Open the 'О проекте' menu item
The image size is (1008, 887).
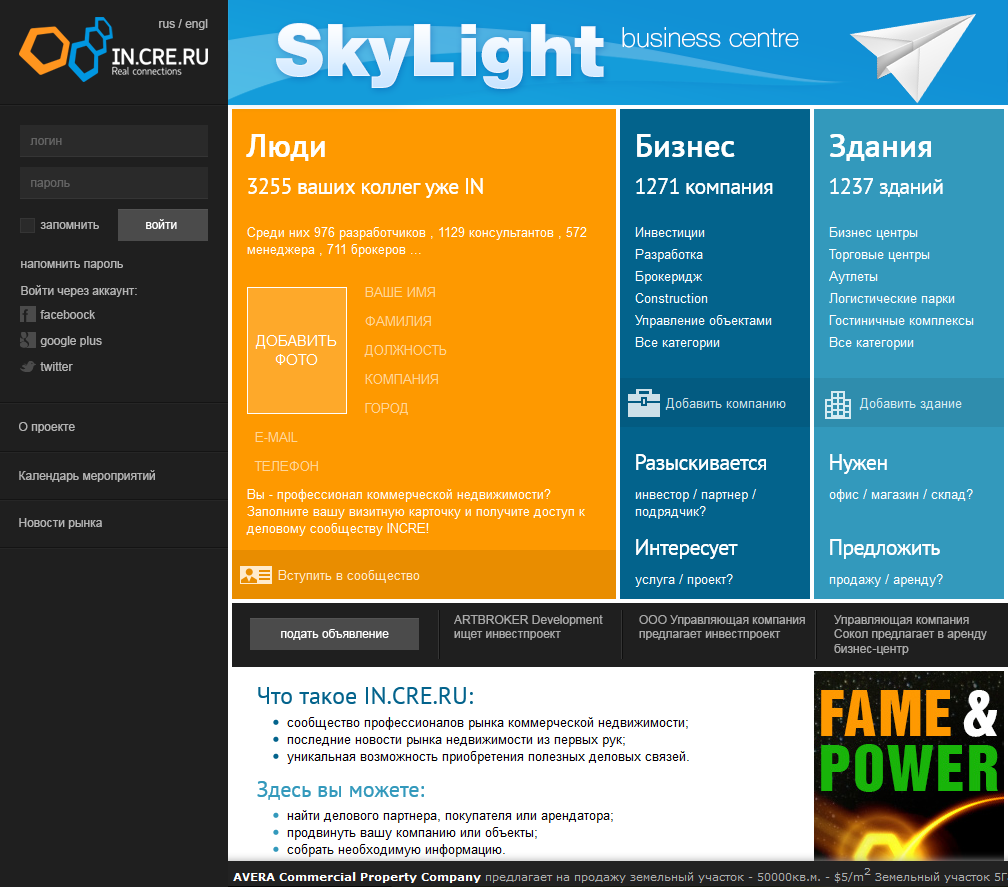[47, 427]
